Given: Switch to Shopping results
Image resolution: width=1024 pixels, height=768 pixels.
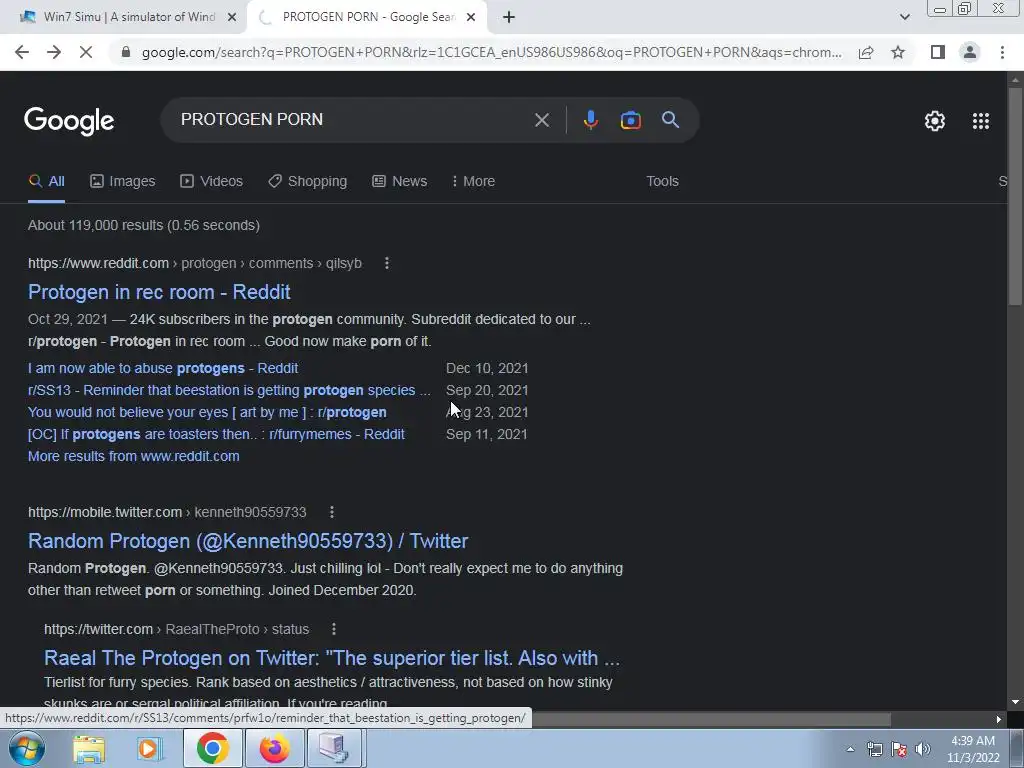Looking at the screenshot, I should (308, 182).
